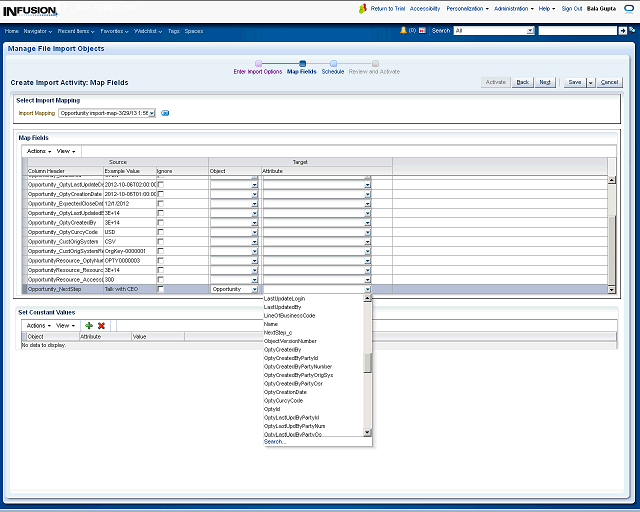
Task: Click the global search text field
Action: (578, 31)
